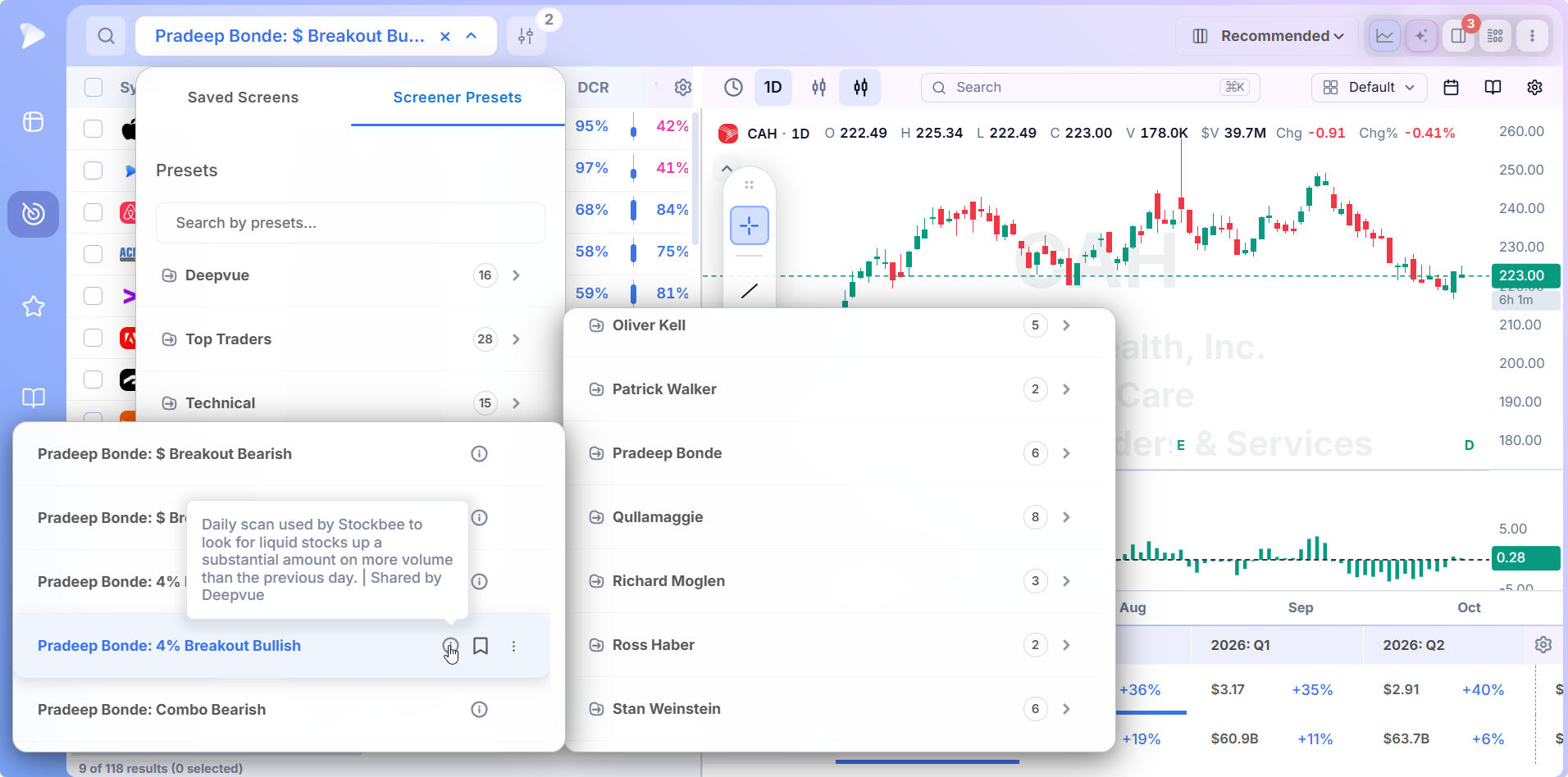Click the 223.00 current price label
Screen dimensions: 1568x777
pos(1525,276)
